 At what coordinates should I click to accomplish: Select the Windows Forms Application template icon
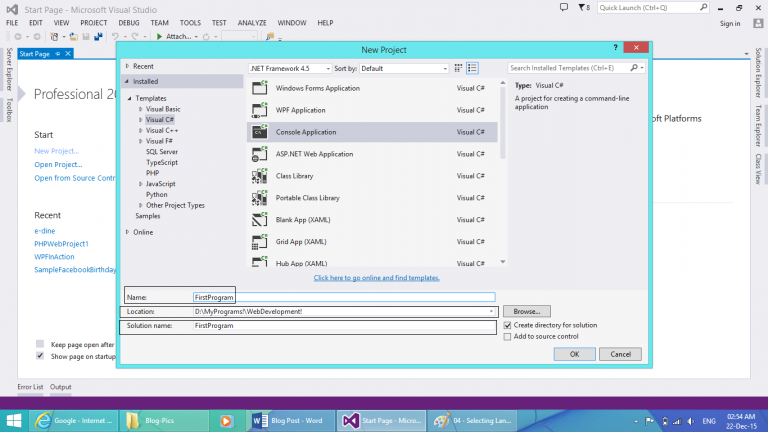coord(260,88)
